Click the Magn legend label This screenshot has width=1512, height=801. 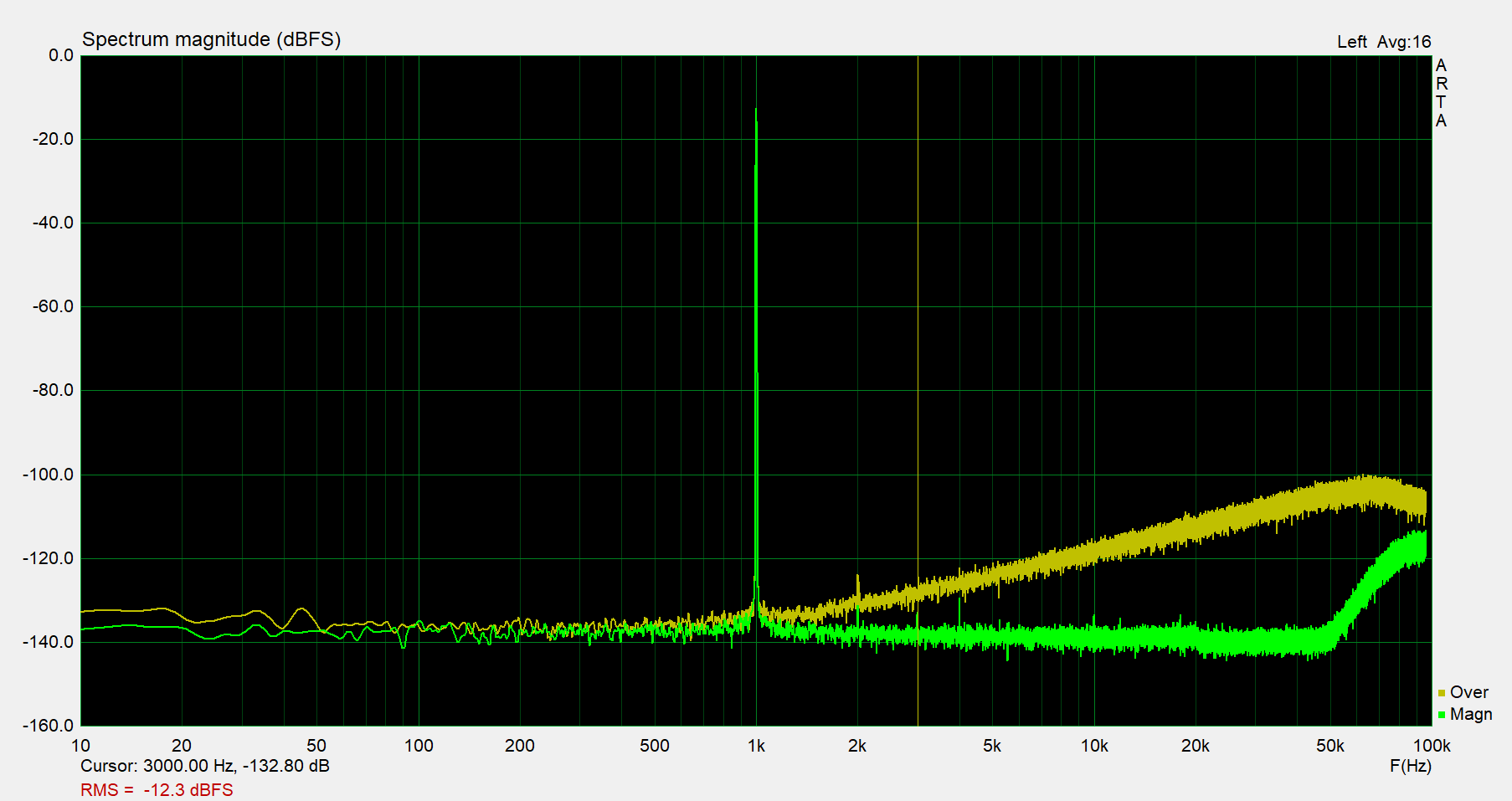[1472, 715]
